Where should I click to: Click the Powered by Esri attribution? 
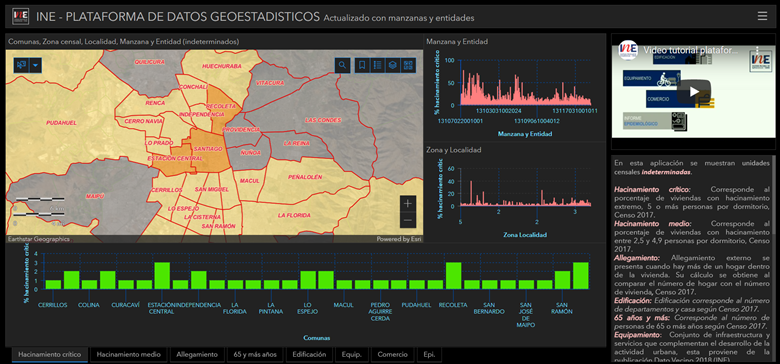[399, 239]
